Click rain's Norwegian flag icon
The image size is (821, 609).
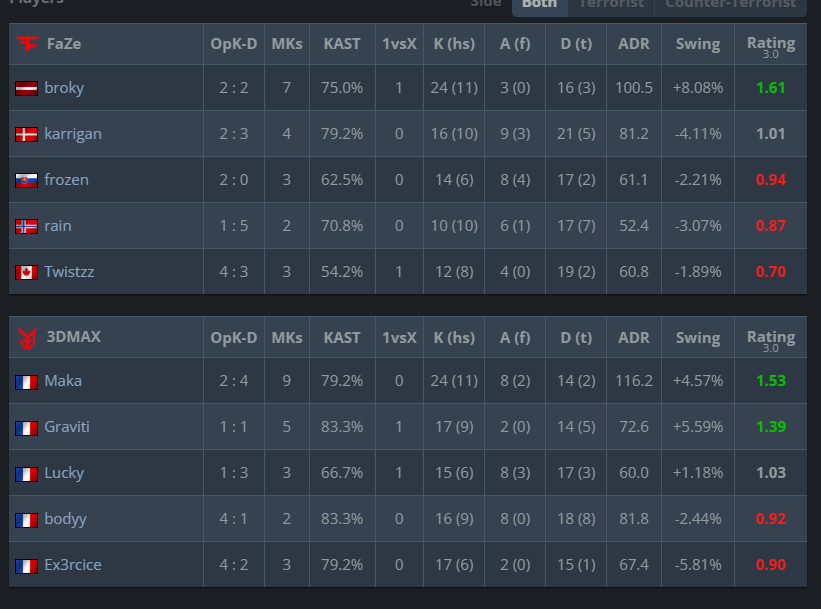pyautogui.click(x=26, y=226)
